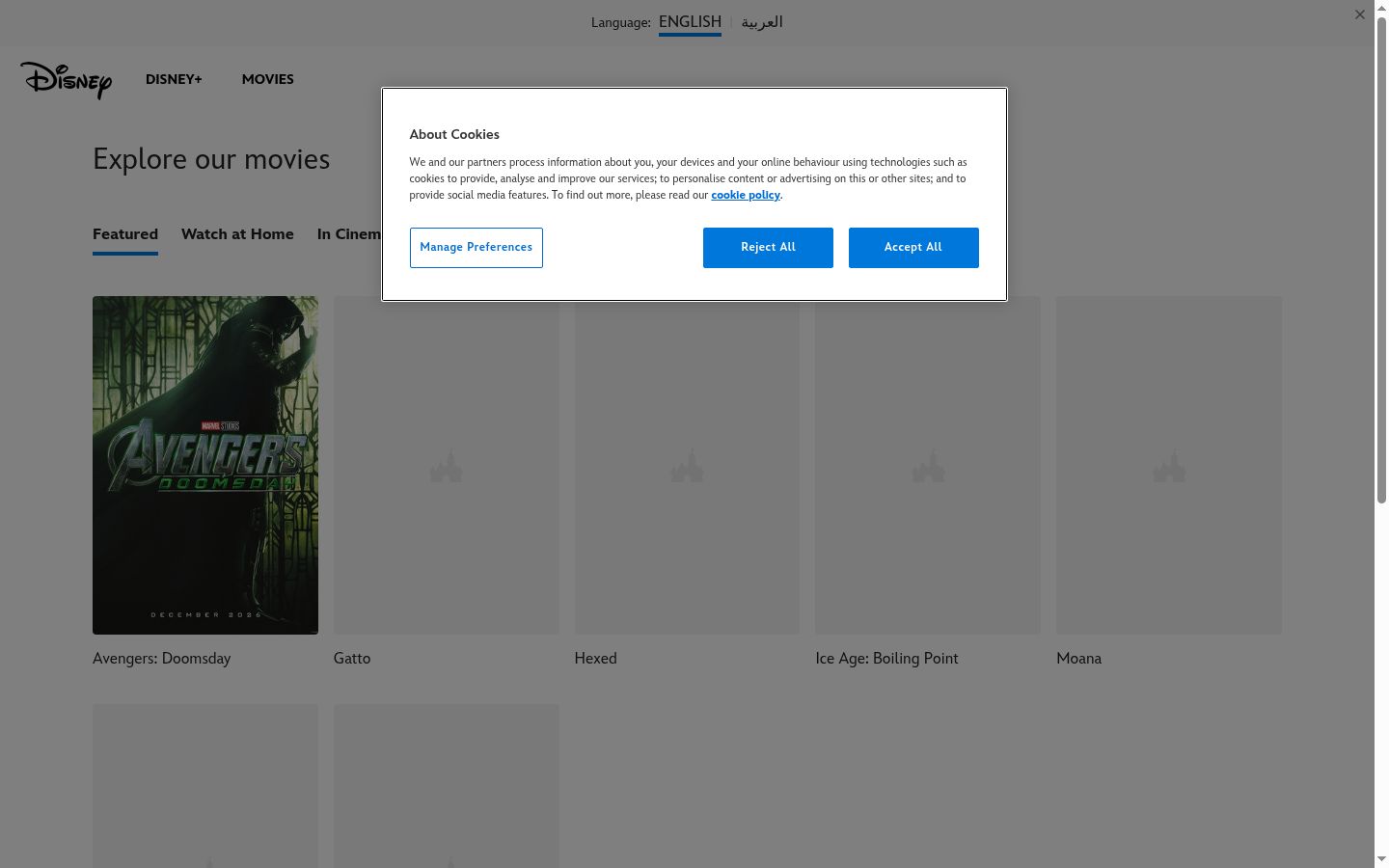
Task: Open the MOVIES menu item
Action: (268, 80)
